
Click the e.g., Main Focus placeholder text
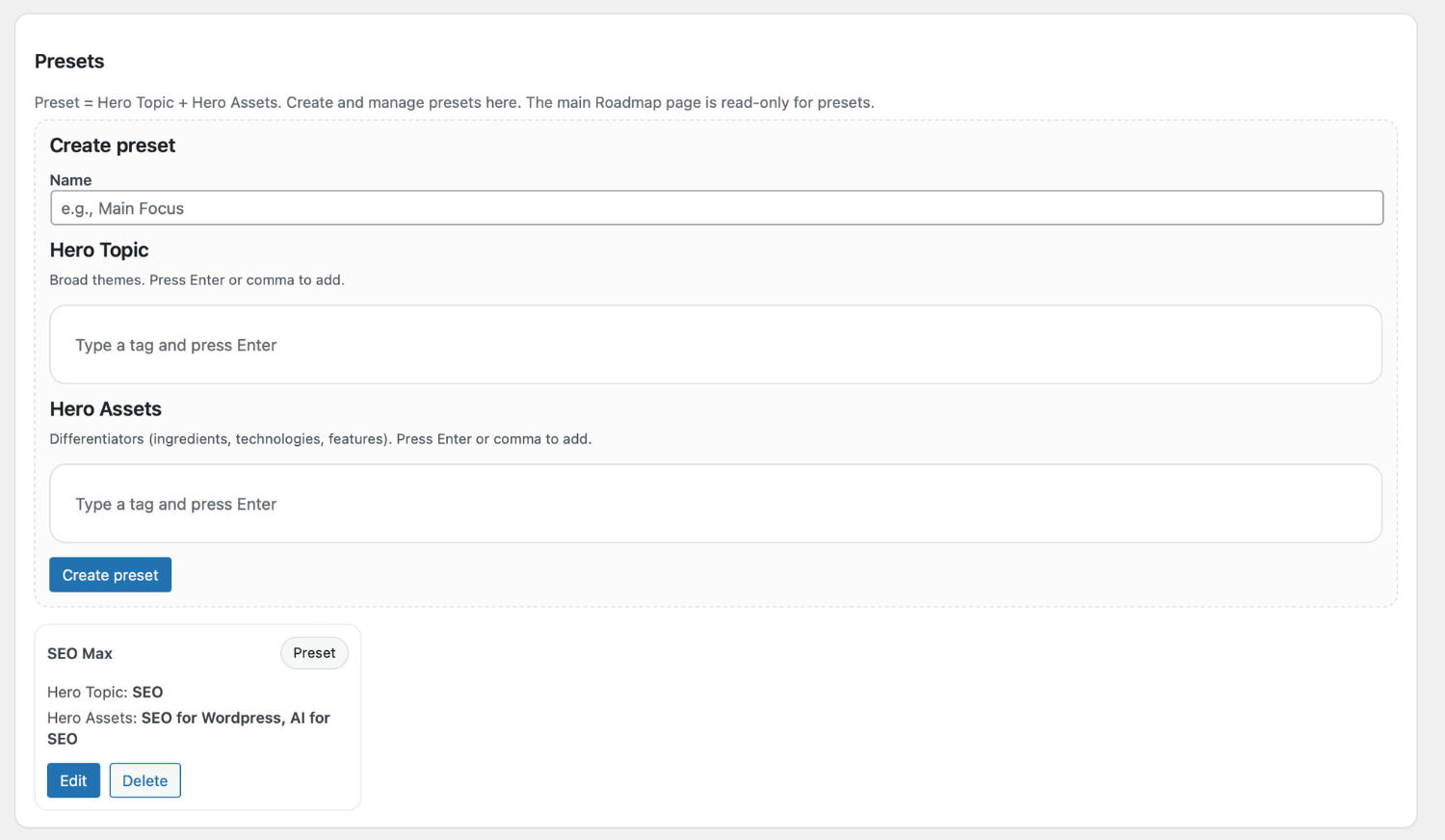[122, 207]
